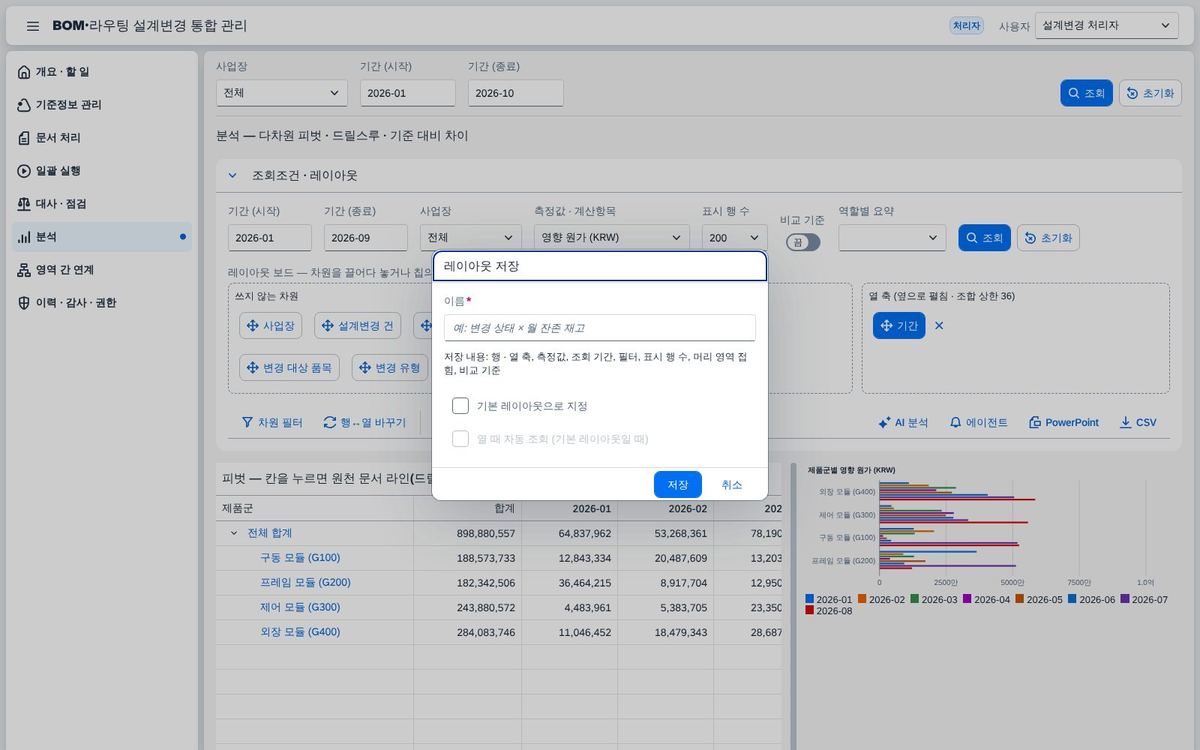Screen dimensions: 1200x750
Task: Click the 설계변경 건 dimension chip
Action: point(358,326)
